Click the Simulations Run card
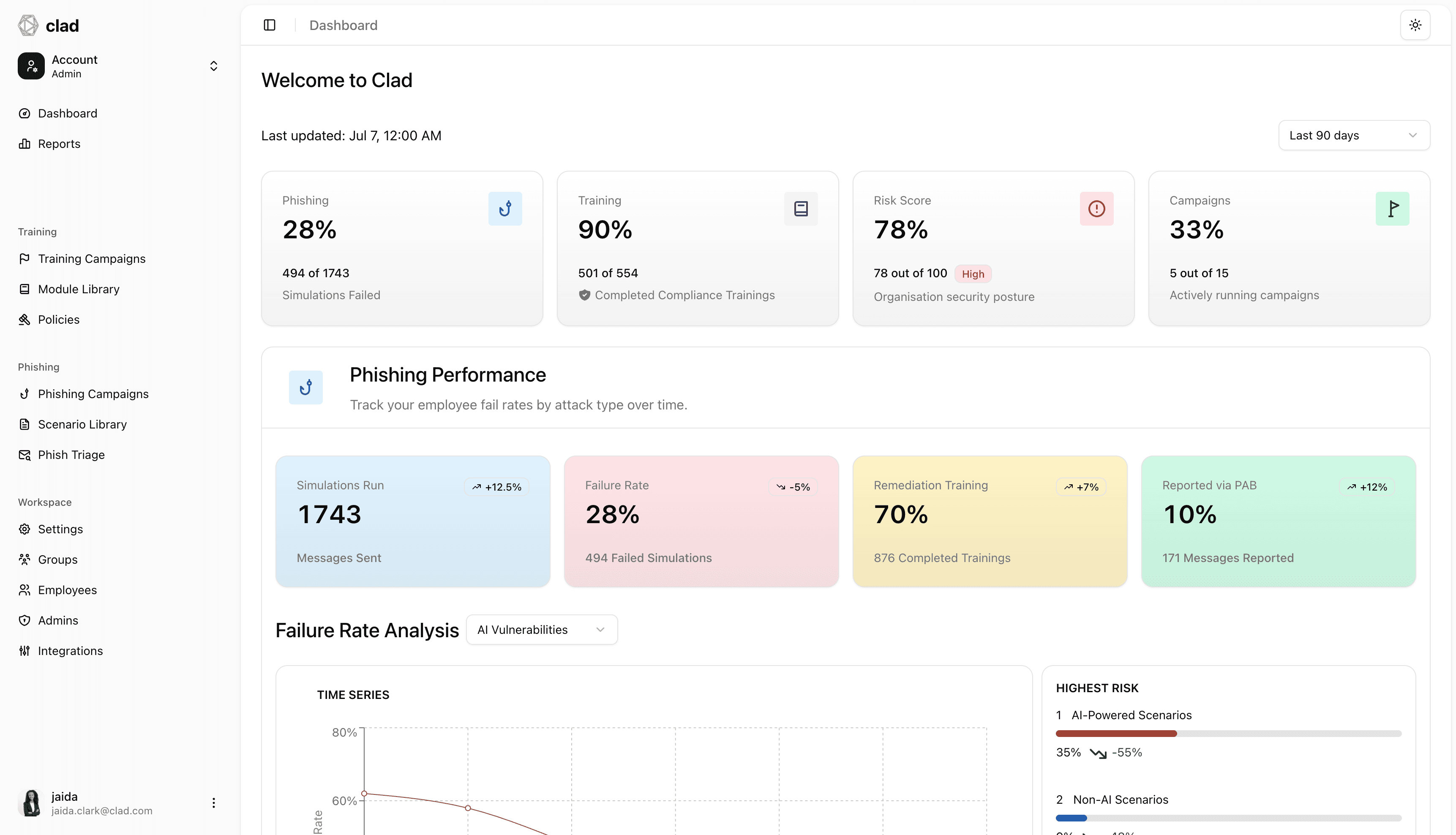This screenshot has width=1456, height=835. 413,521
